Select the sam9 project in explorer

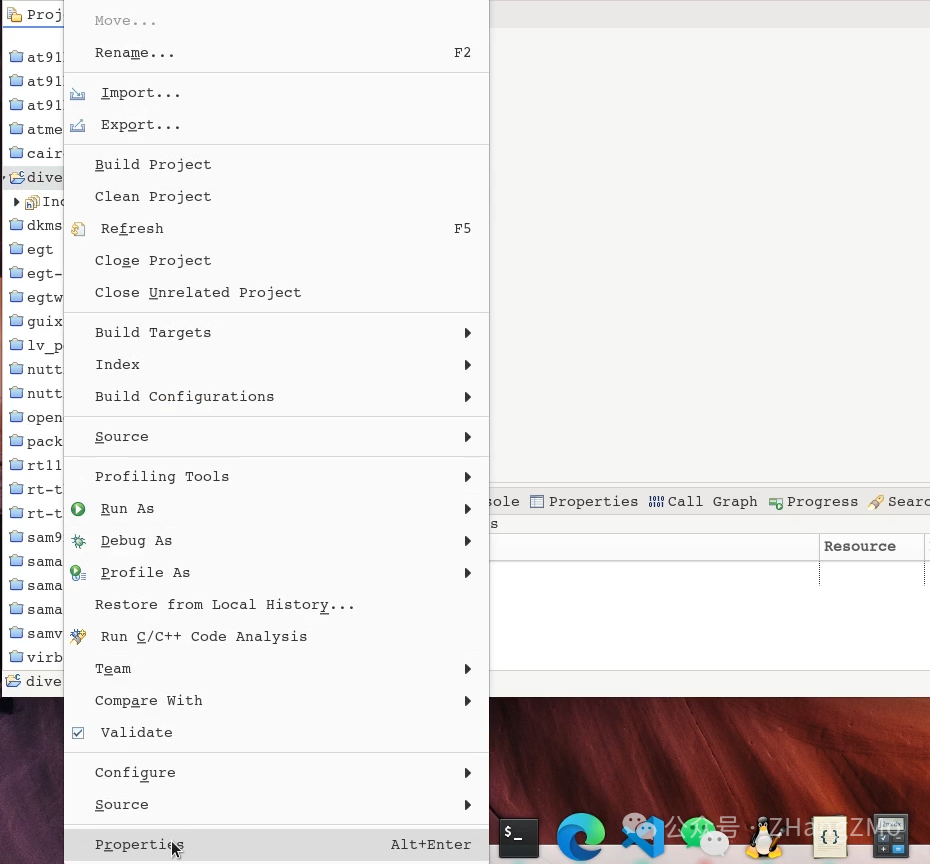[x=37, y=537]
